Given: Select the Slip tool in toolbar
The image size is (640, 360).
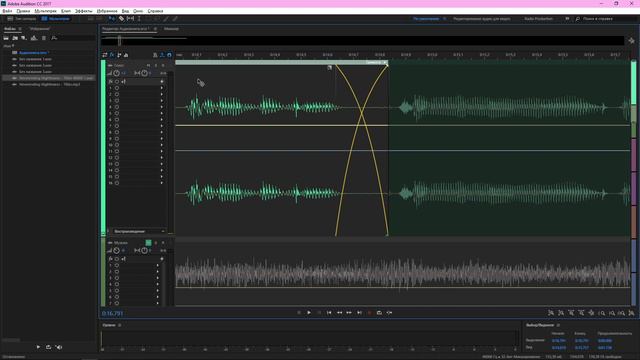Looking at the screenshot, I should [x=130, y=19].
